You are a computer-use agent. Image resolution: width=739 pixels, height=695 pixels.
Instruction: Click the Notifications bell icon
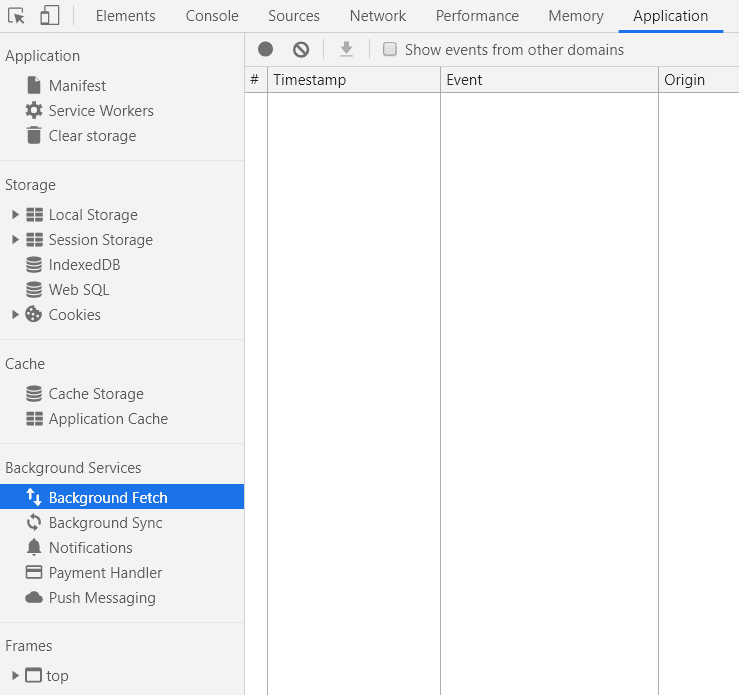click(x=34, y=547)
